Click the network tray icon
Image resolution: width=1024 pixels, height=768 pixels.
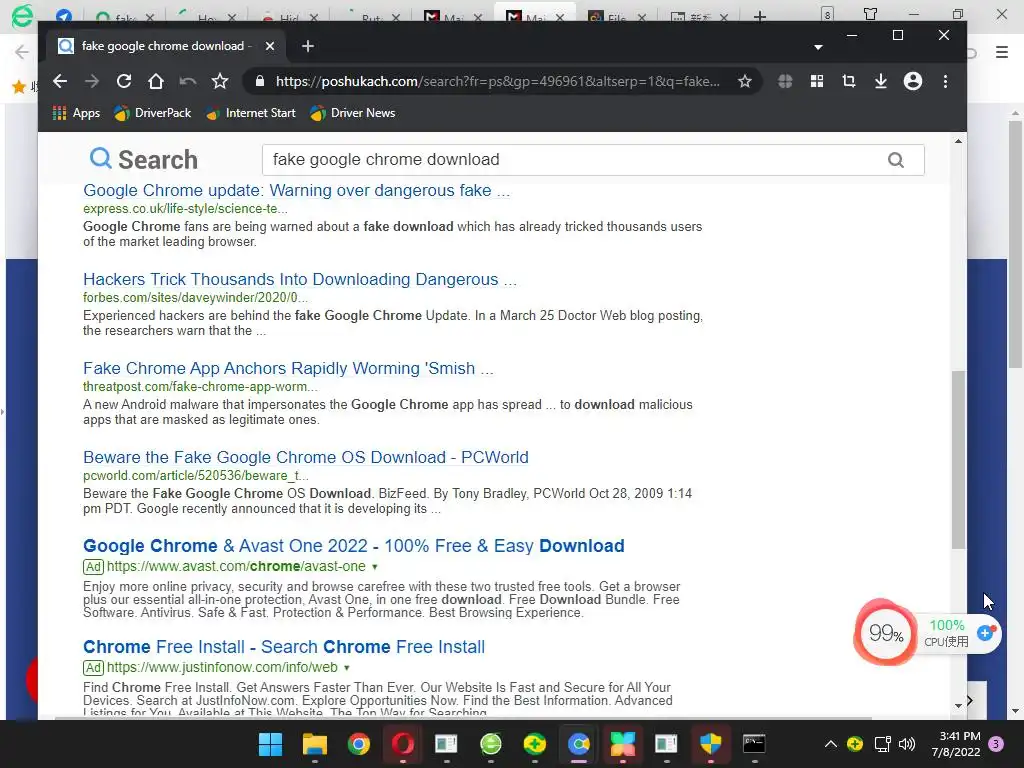882,744
